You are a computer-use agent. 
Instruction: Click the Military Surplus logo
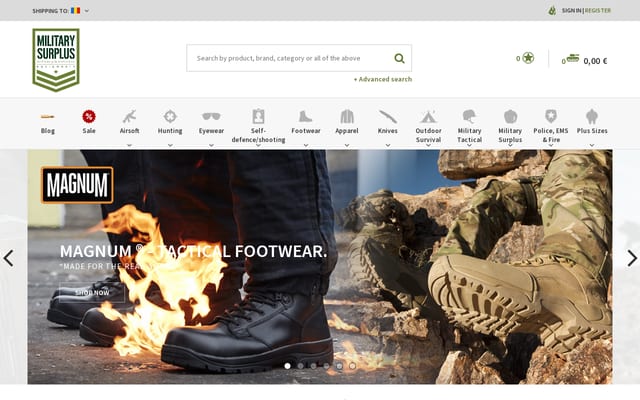56,60
